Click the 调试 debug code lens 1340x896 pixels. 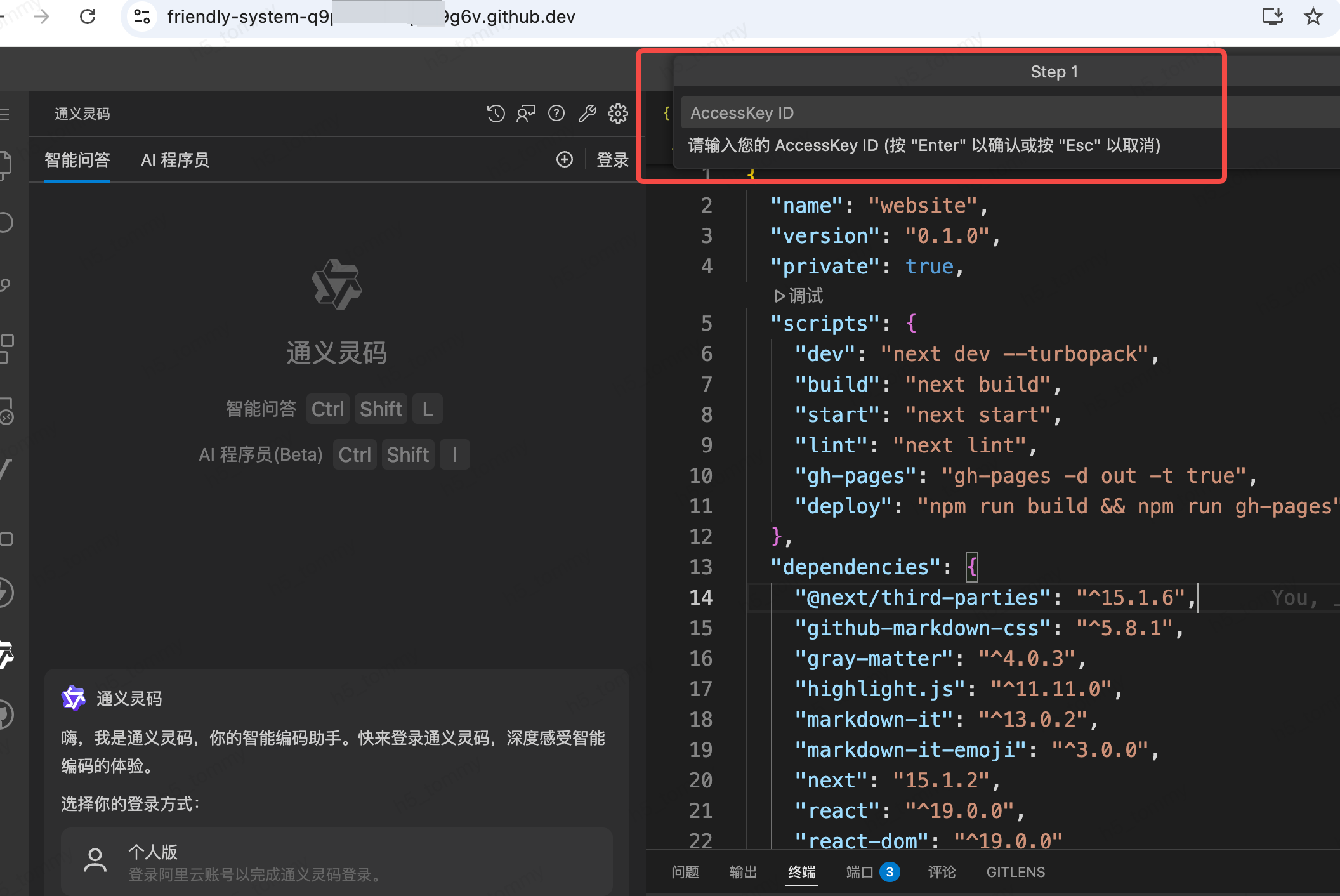pos(799,296)
